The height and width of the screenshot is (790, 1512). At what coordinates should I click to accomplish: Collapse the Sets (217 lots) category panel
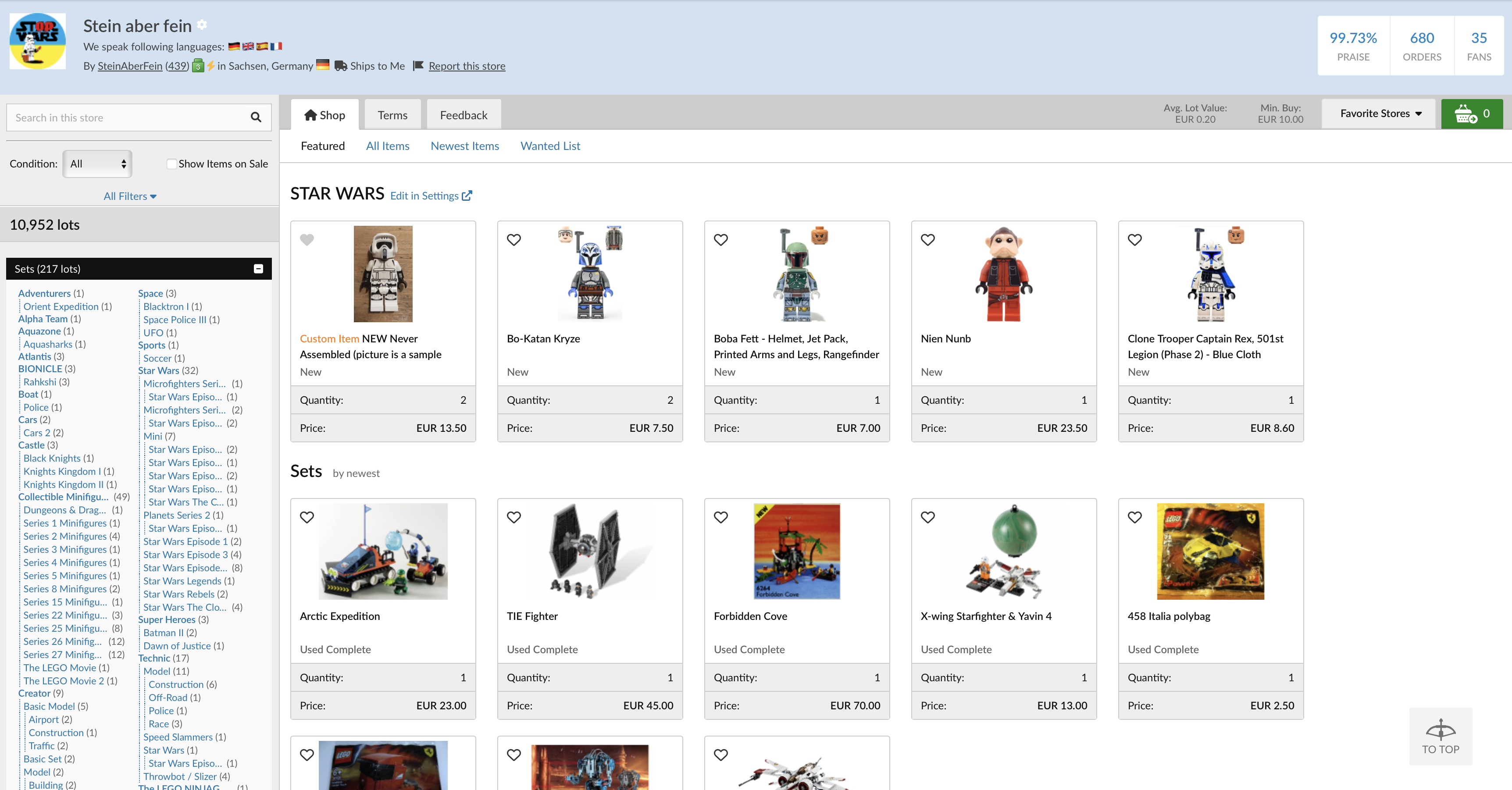pyautogui.click(x=258, y=269)
